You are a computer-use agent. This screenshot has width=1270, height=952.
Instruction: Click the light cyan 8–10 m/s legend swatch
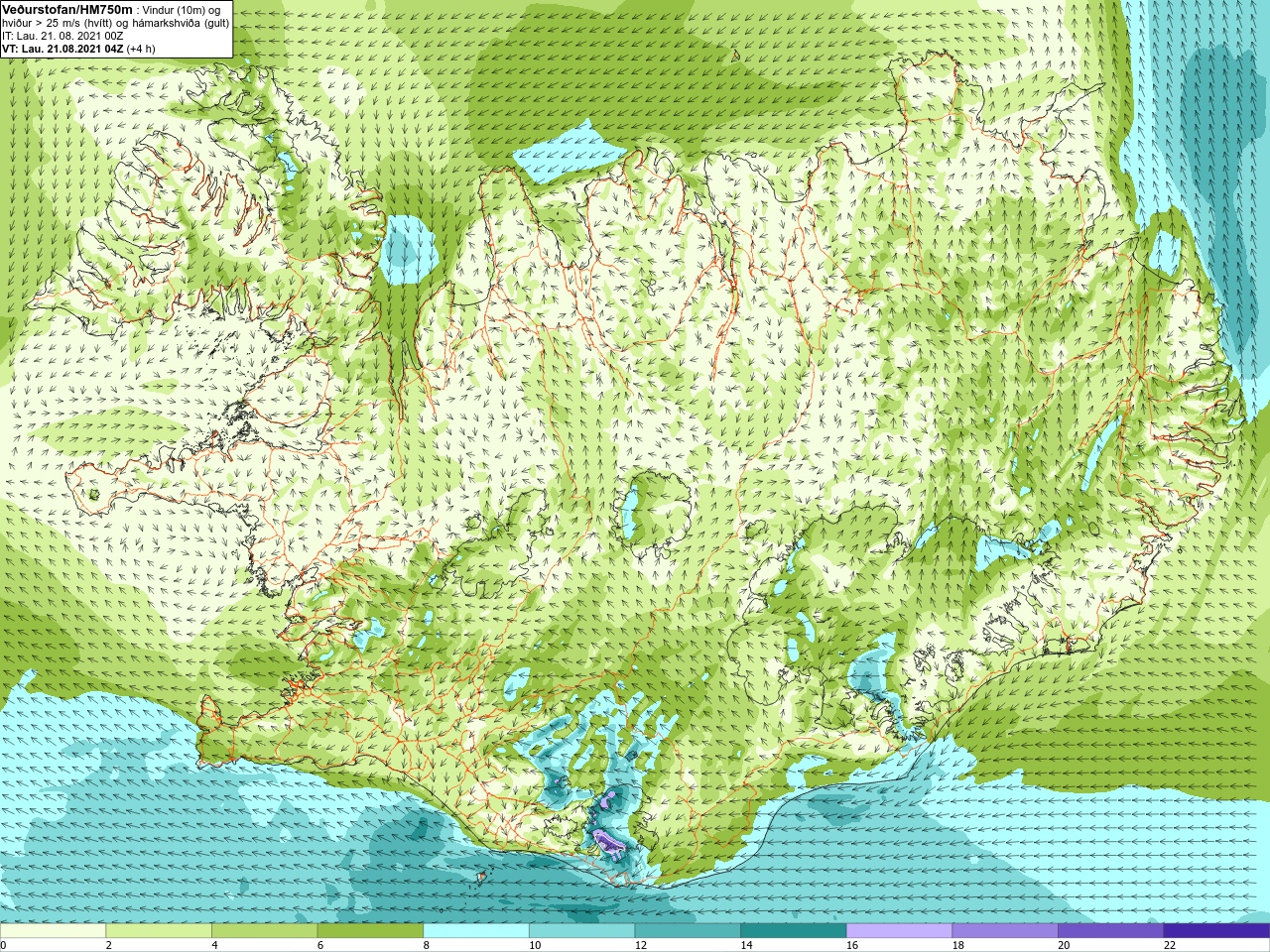point(476,931)
